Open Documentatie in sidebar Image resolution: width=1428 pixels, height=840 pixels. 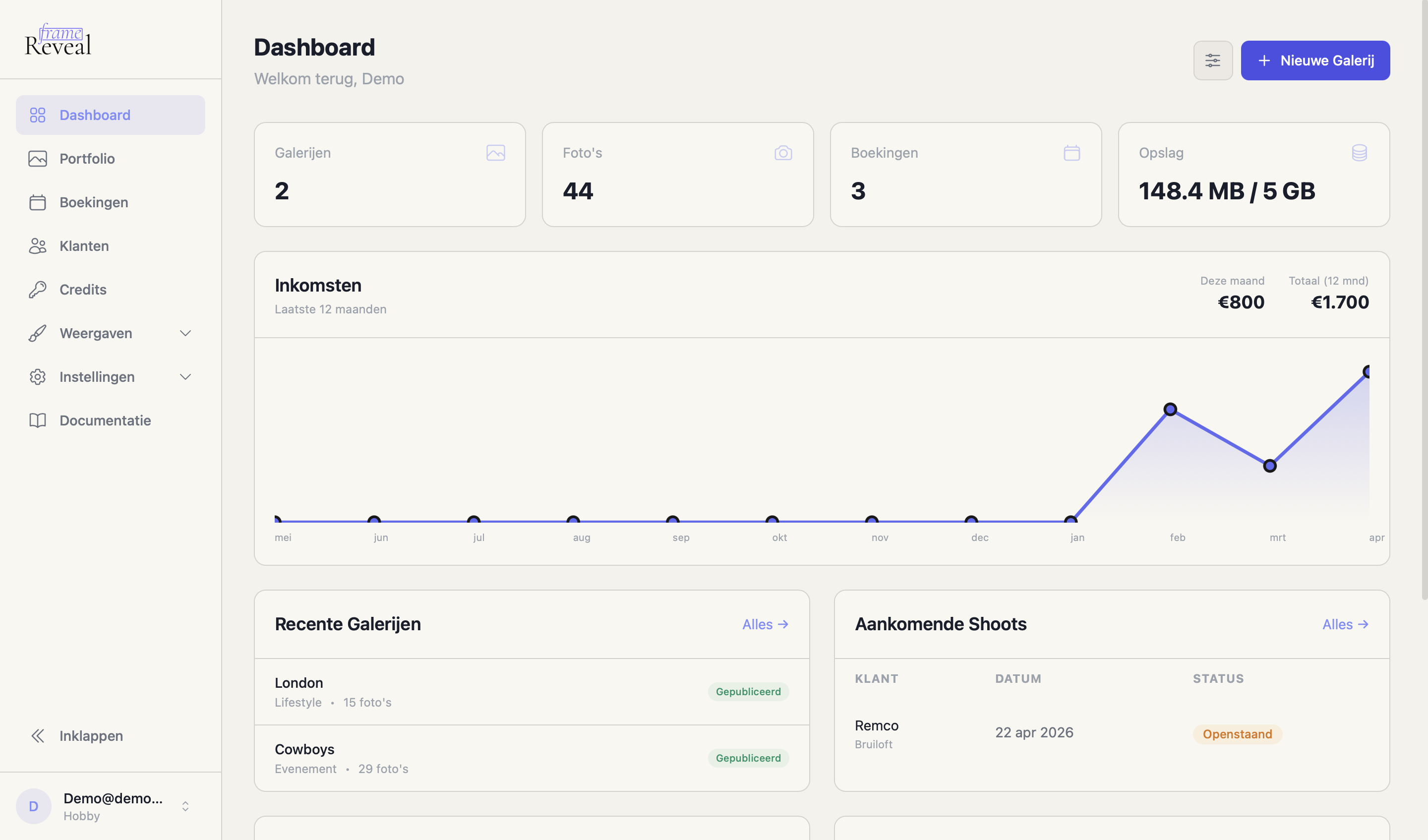[111, 420]
